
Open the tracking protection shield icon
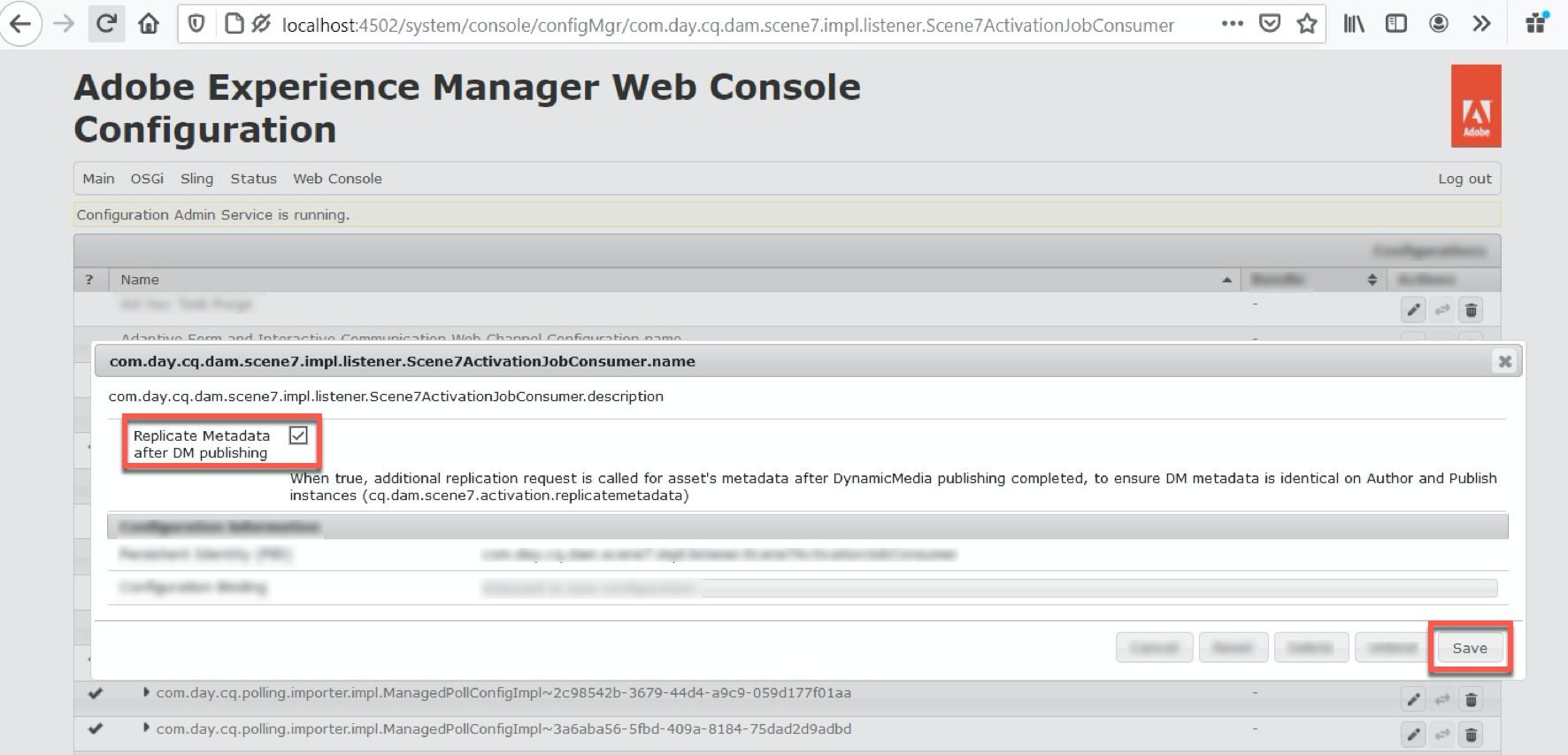click(196, 24)
